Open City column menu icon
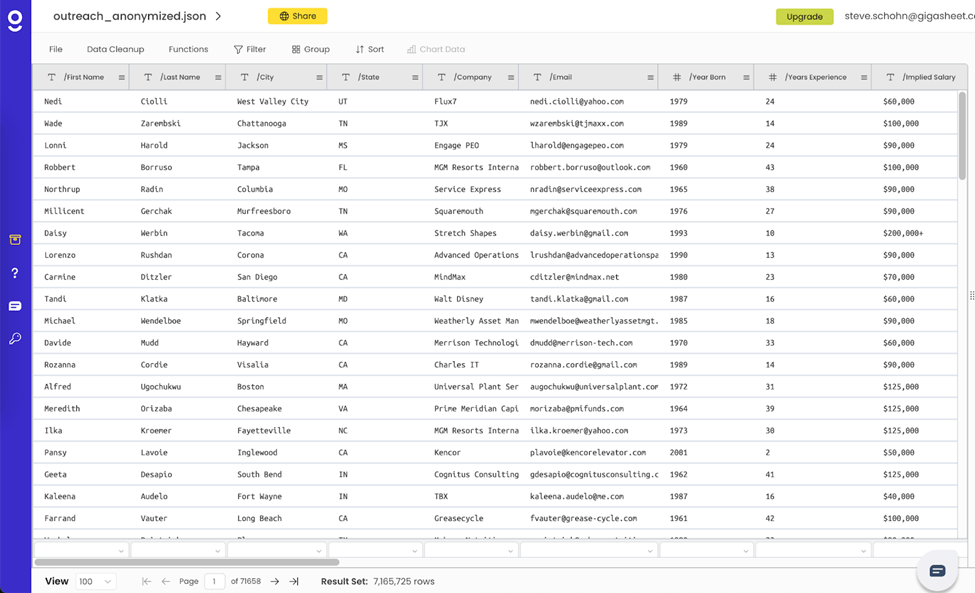This screenshot has width=975, height=593. click(320, 78)
